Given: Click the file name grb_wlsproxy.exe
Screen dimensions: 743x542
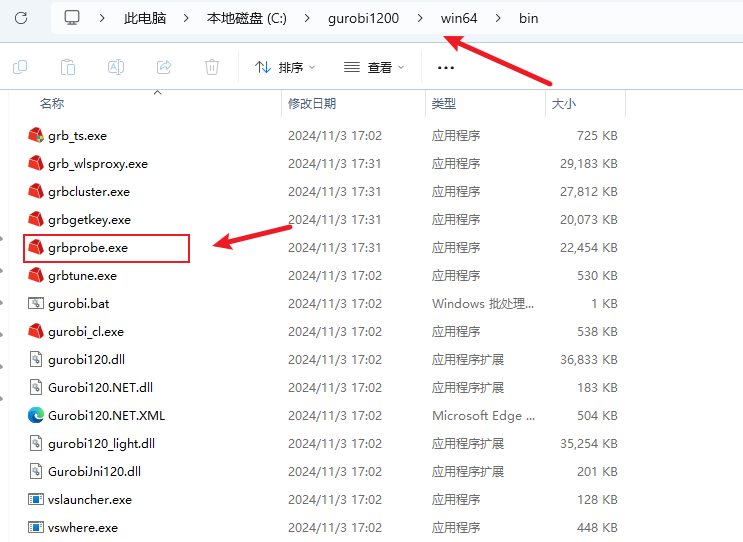Looking at the screenshot, I should [98, 164].
